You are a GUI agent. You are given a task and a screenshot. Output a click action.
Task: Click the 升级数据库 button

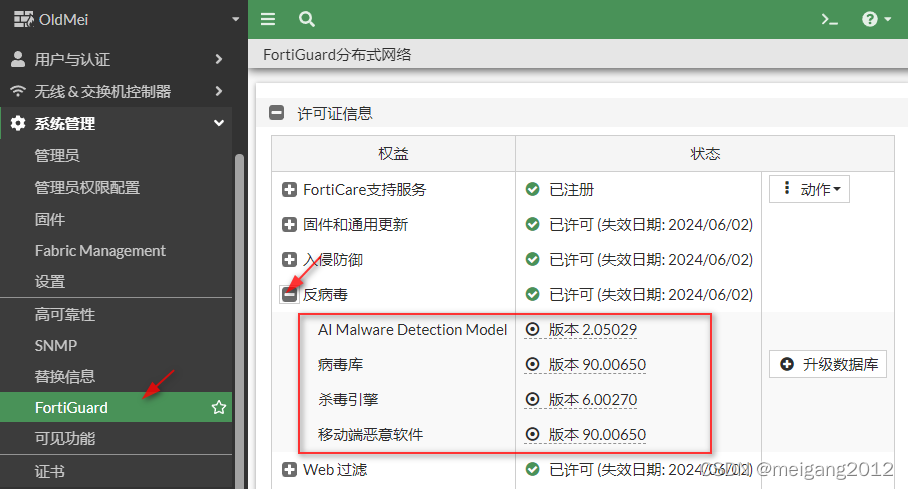point(828,364)
